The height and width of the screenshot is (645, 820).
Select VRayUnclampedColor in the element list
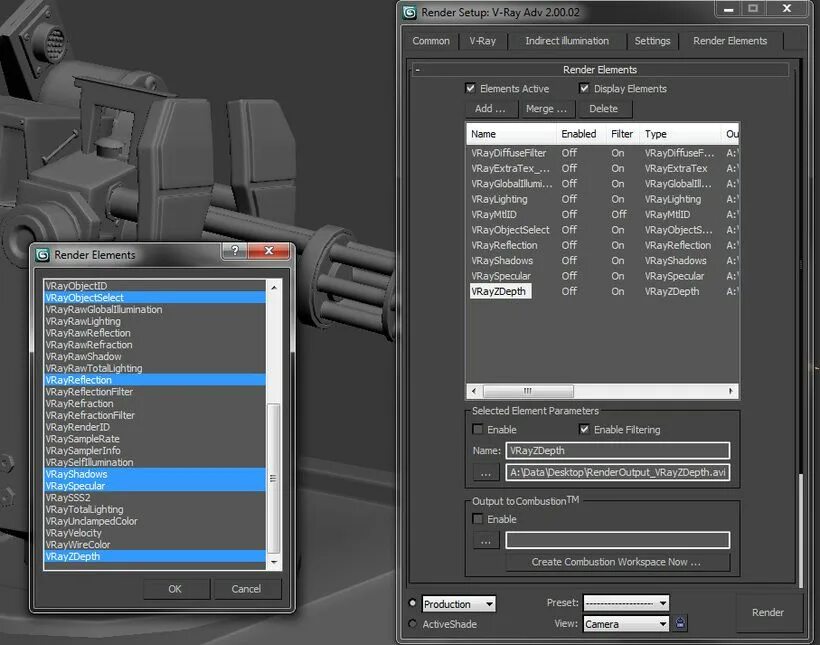pyautogui.click(x=155, y=521)
